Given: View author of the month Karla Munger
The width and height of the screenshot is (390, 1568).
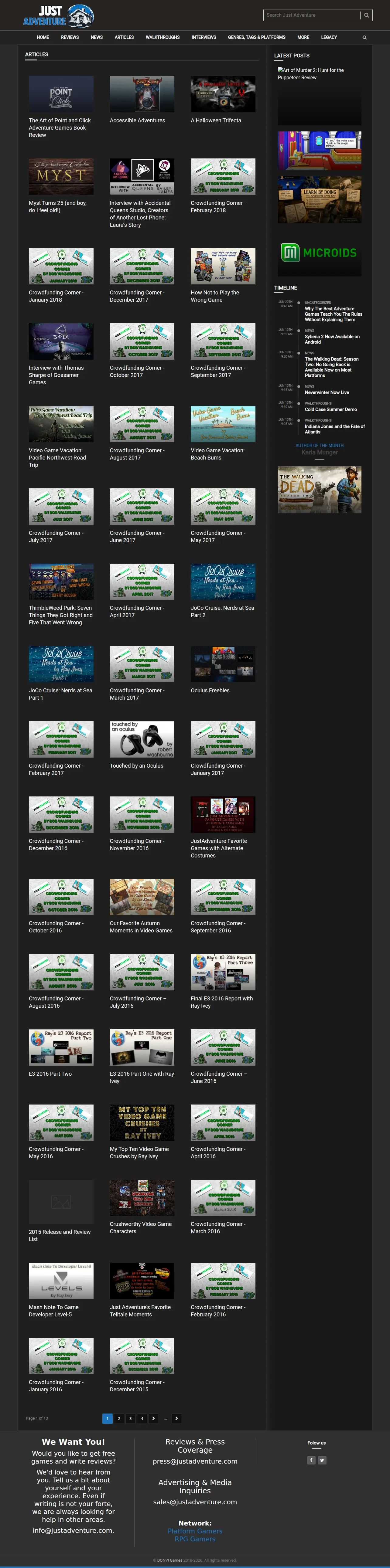Looking at the screenshot, I should click(x=319, y=452).
